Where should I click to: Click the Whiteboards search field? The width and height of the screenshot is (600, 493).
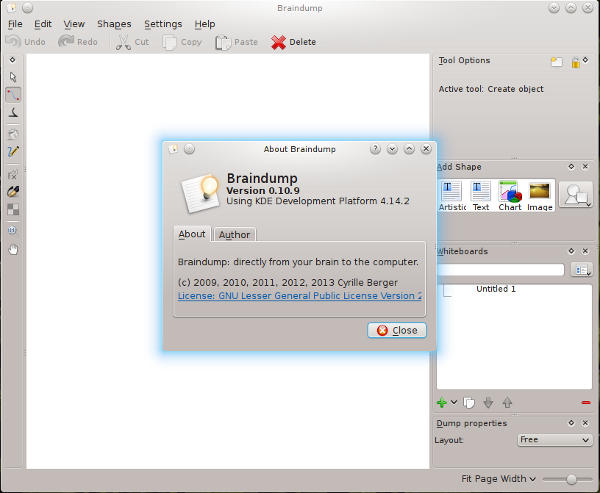[x=501, y=270]
